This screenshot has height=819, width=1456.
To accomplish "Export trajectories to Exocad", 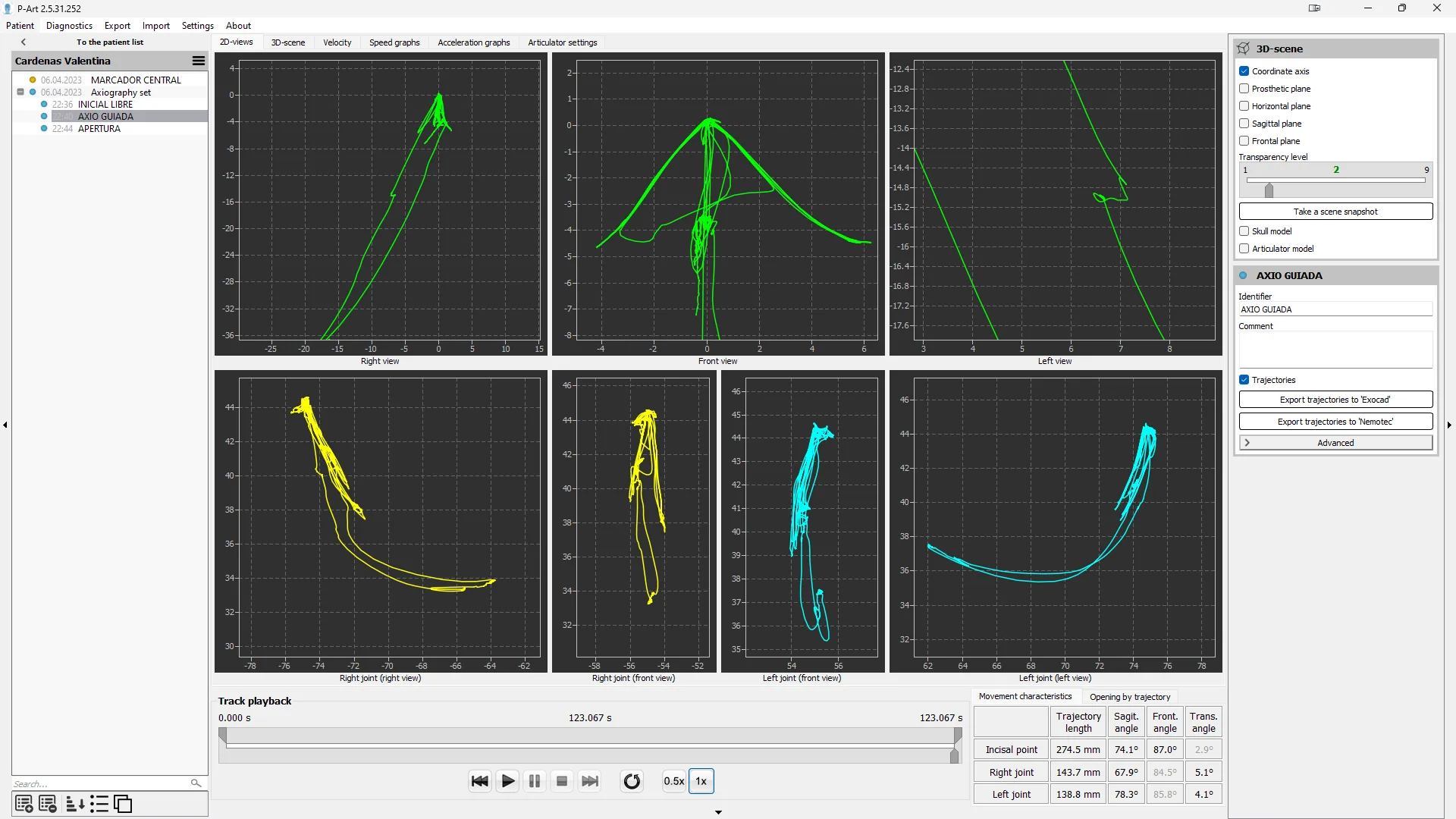I will click(x=1335, y=400).
